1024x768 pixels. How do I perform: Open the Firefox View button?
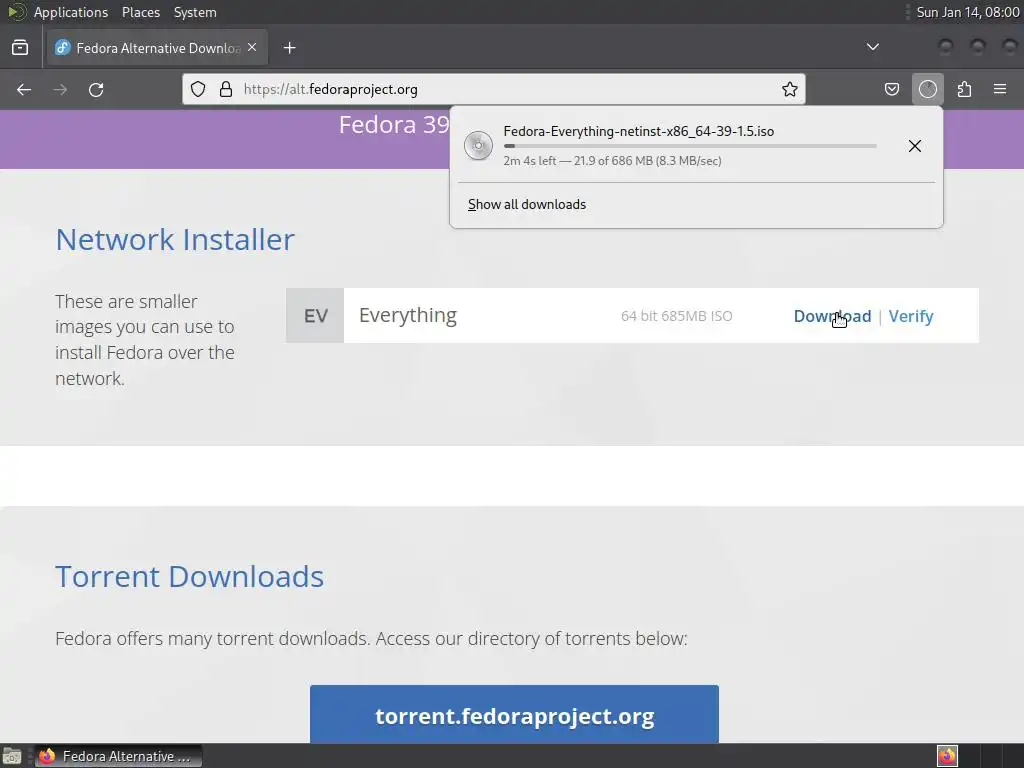point(20,48)
